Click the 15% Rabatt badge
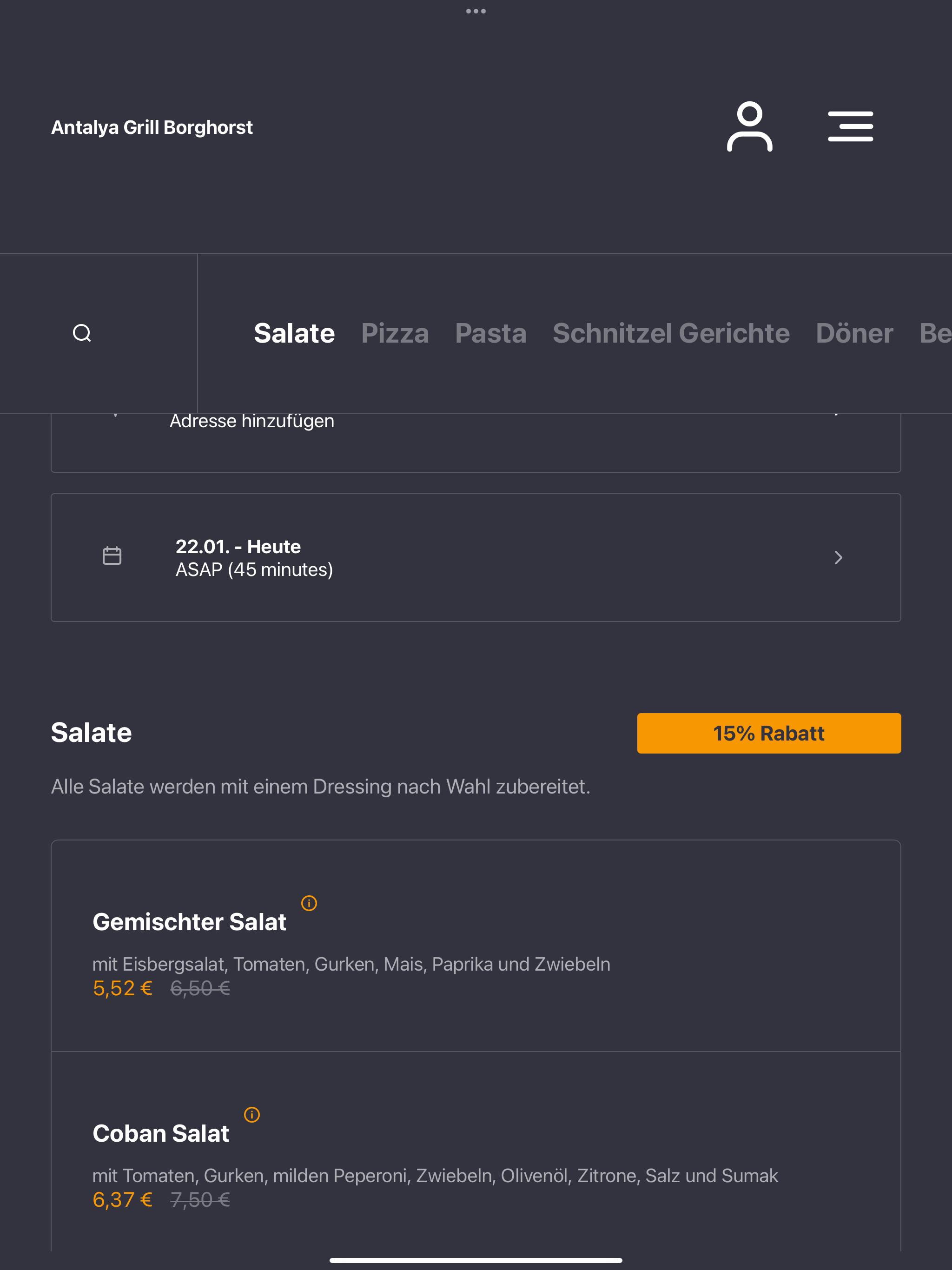Image resolution: width=952 pixels, height=1270 pixels. pyautogui.click(x=769, y=733)
